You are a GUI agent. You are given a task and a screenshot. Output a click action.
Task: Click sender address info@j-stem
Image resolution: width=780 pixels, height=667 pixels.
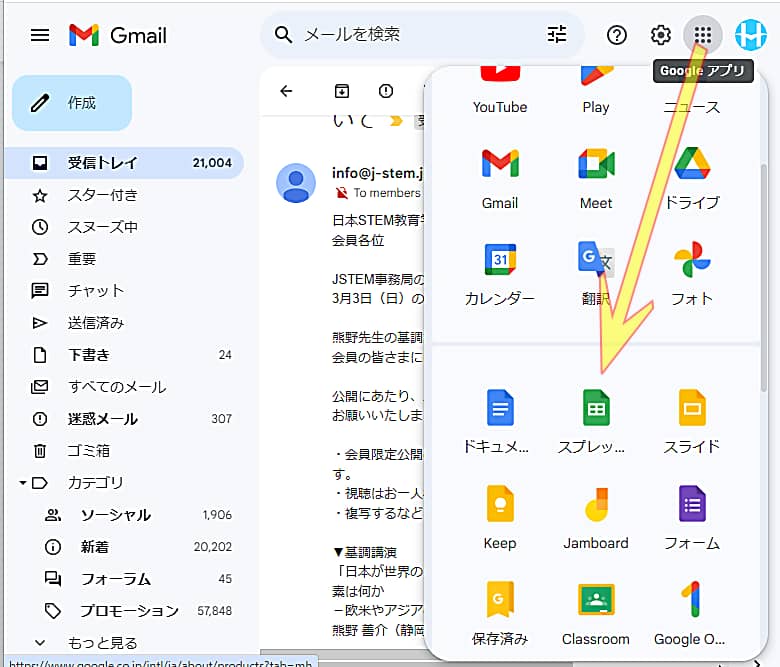378,173
